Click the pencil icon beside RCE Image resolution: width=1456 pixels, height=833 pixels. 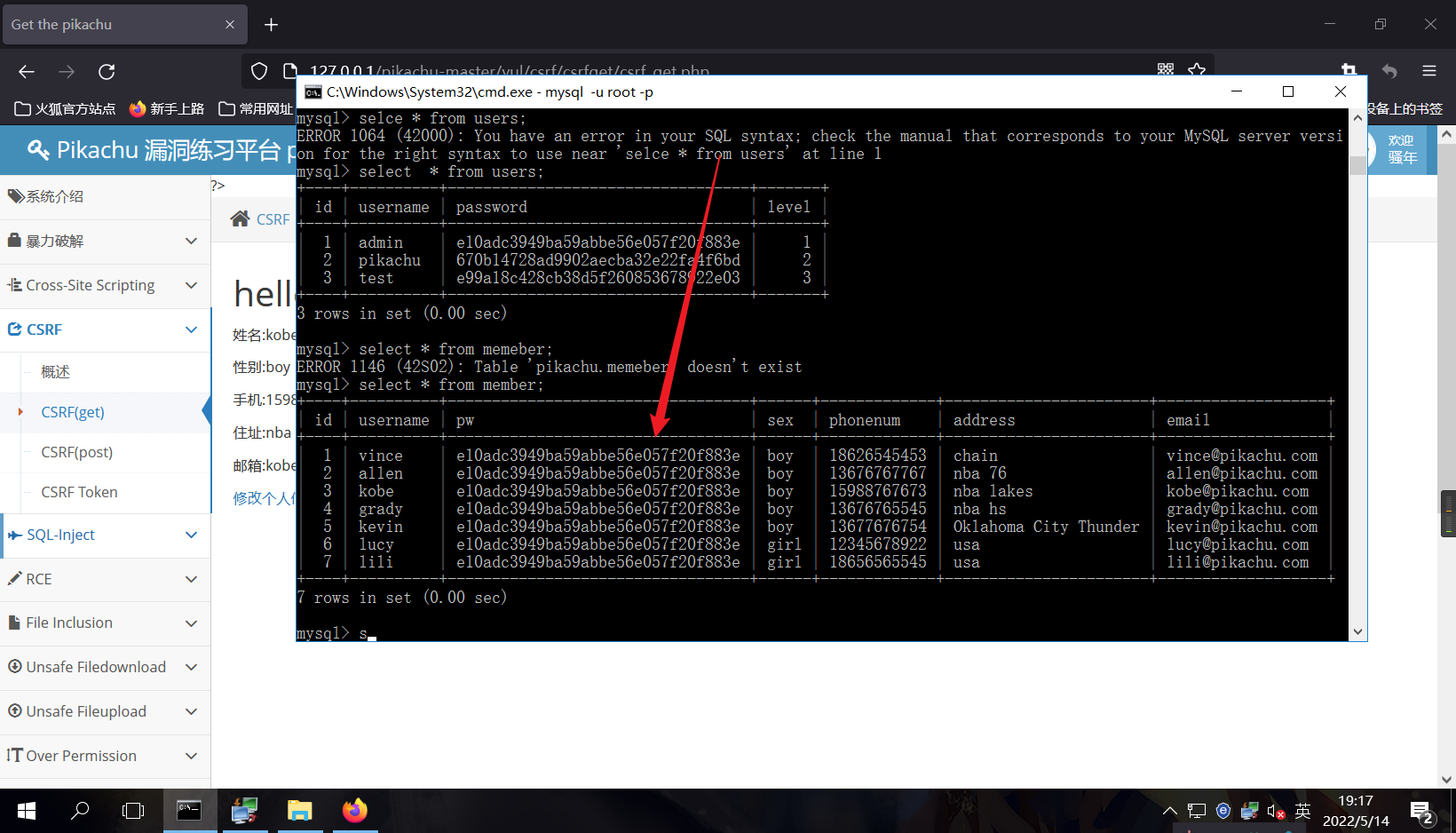point(15,578)
